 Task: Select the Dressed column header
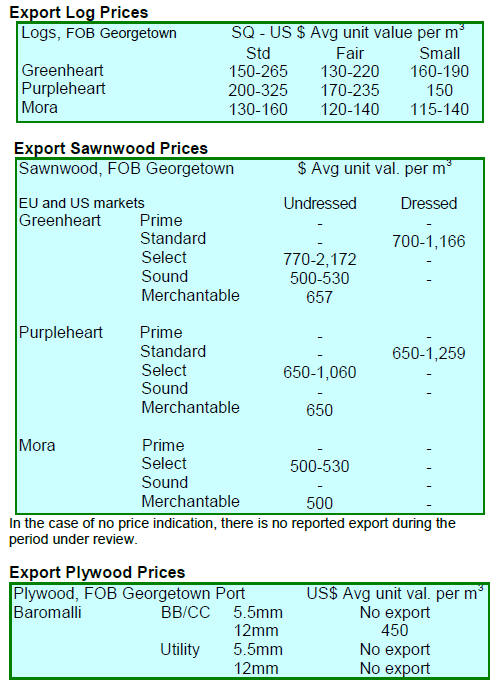pos(429,204)
